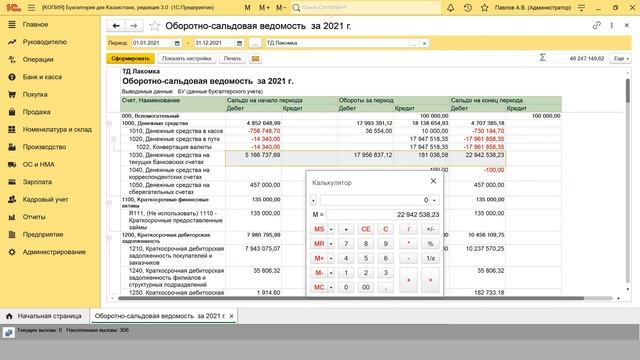Click the Сформировать button

point(131,58)
